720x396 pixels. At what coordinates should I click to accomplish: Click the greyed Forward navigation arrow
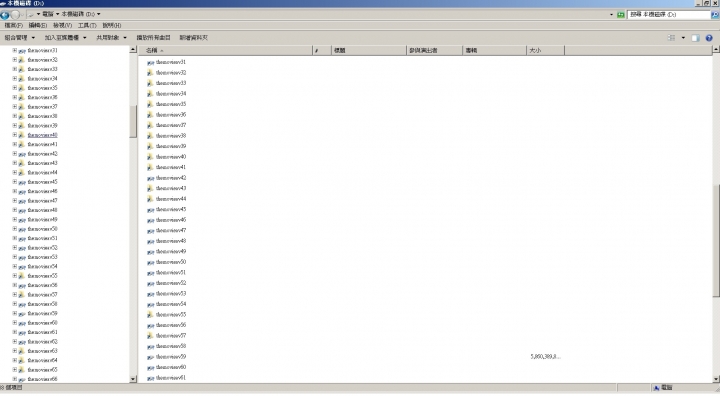pos(15,15)
